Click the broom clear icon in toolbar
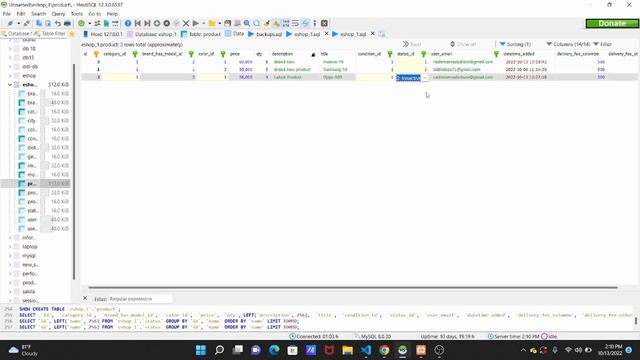Viewport: 640px width, 360px height. [x=267, y=24]
